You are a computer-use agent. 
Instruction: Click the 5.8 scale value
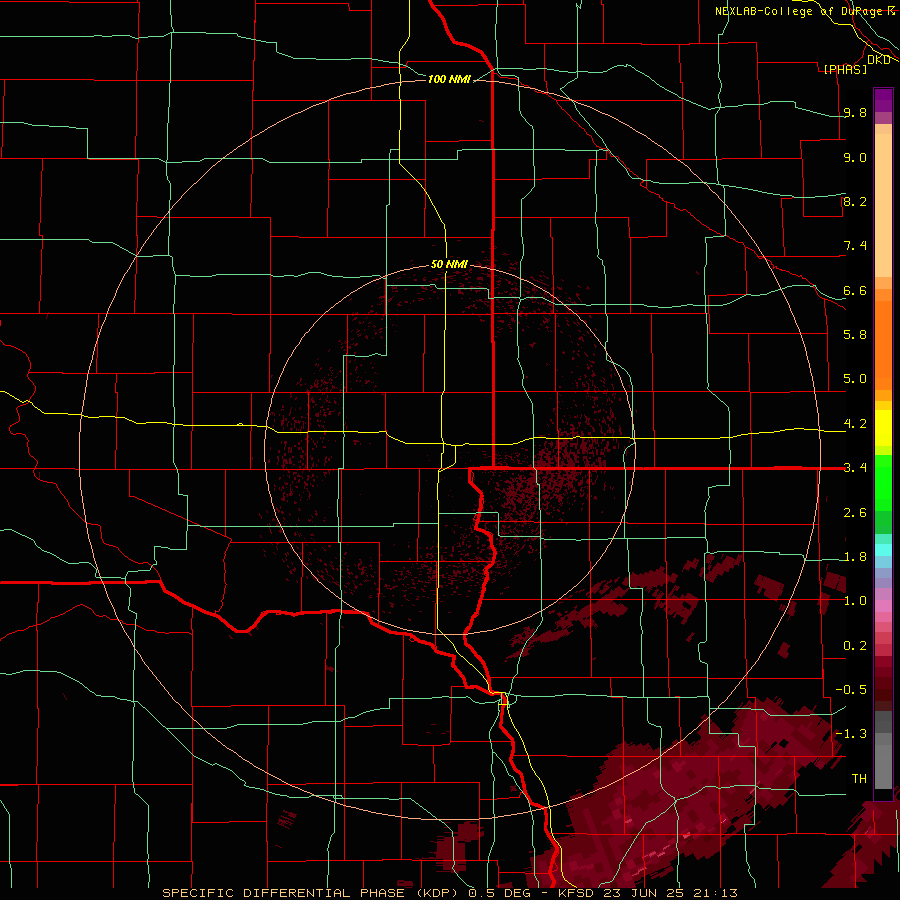855,335
